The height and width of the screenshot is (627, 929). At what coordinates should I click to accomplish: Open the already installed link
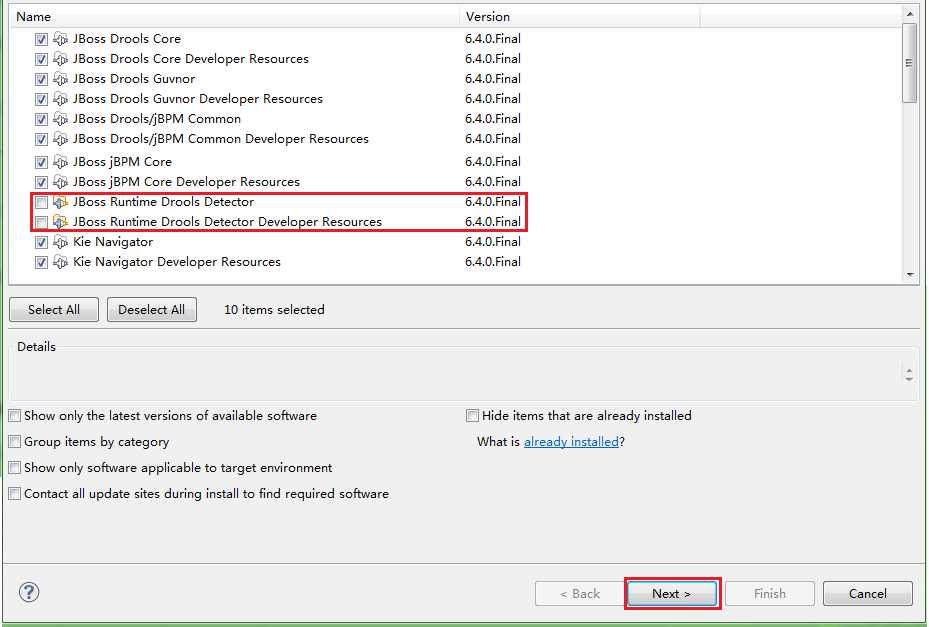click(571, 442)
